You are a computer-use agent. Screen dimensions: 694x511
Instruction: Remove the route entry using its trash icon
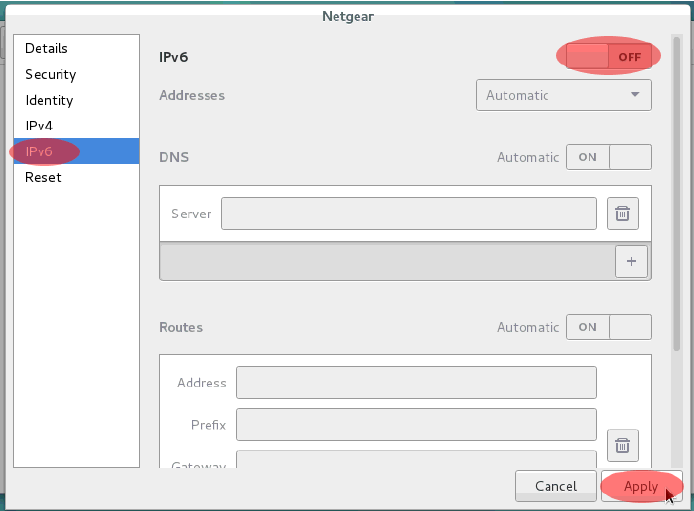click(622, 446)
